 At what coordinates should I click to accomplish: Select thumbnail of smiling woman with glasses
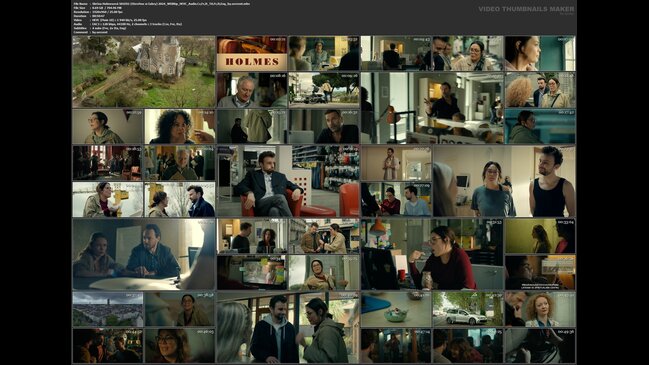pyautogui.click(x=180, y=346)
